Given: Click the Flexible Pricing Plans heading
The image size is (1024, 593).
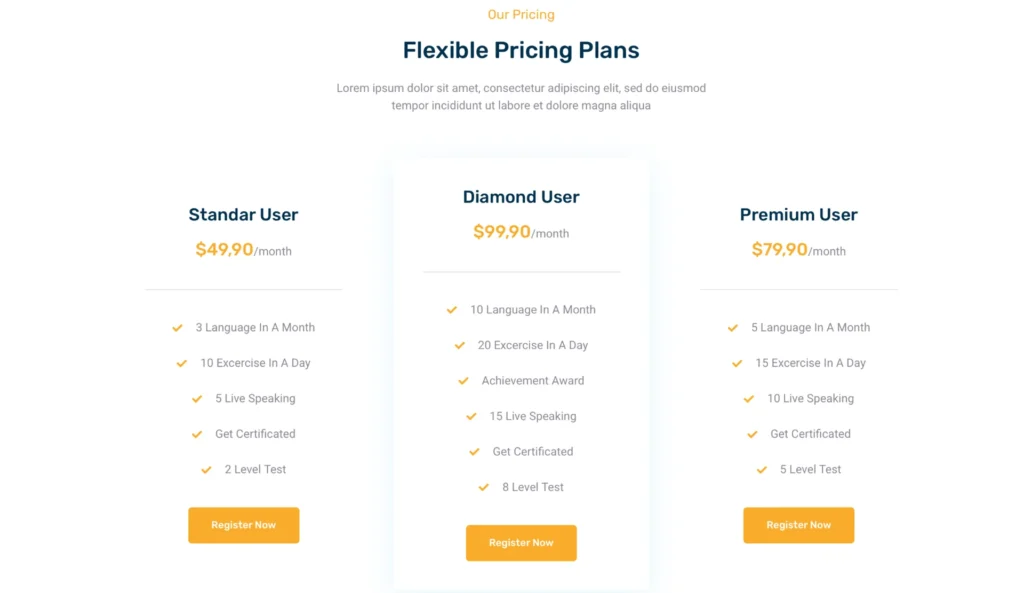Looking at the screenshot, I should tap(521, 50).
